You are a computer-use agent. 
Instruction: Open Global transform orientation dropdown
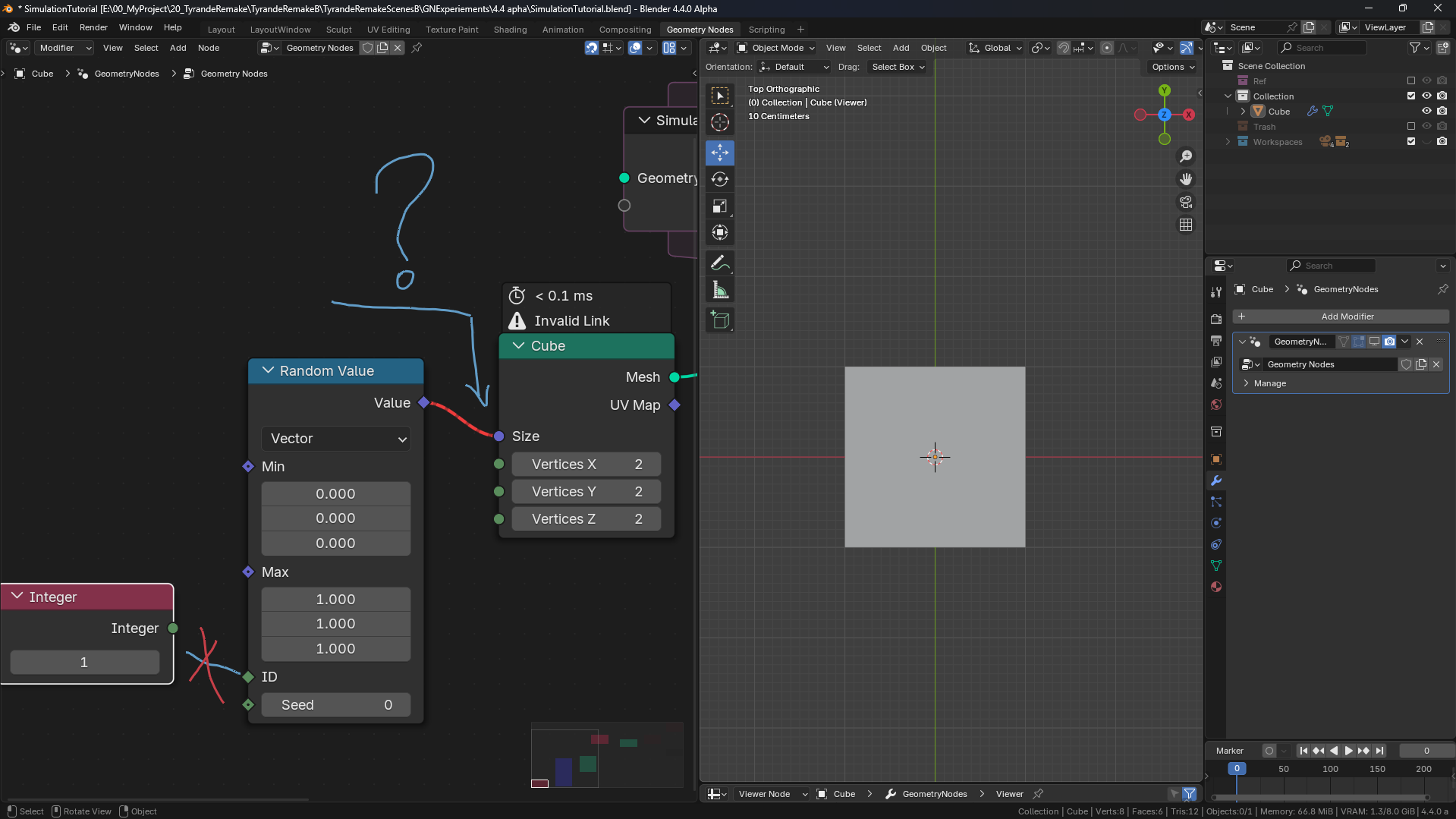pyautogui.click(x=995, y=48)
